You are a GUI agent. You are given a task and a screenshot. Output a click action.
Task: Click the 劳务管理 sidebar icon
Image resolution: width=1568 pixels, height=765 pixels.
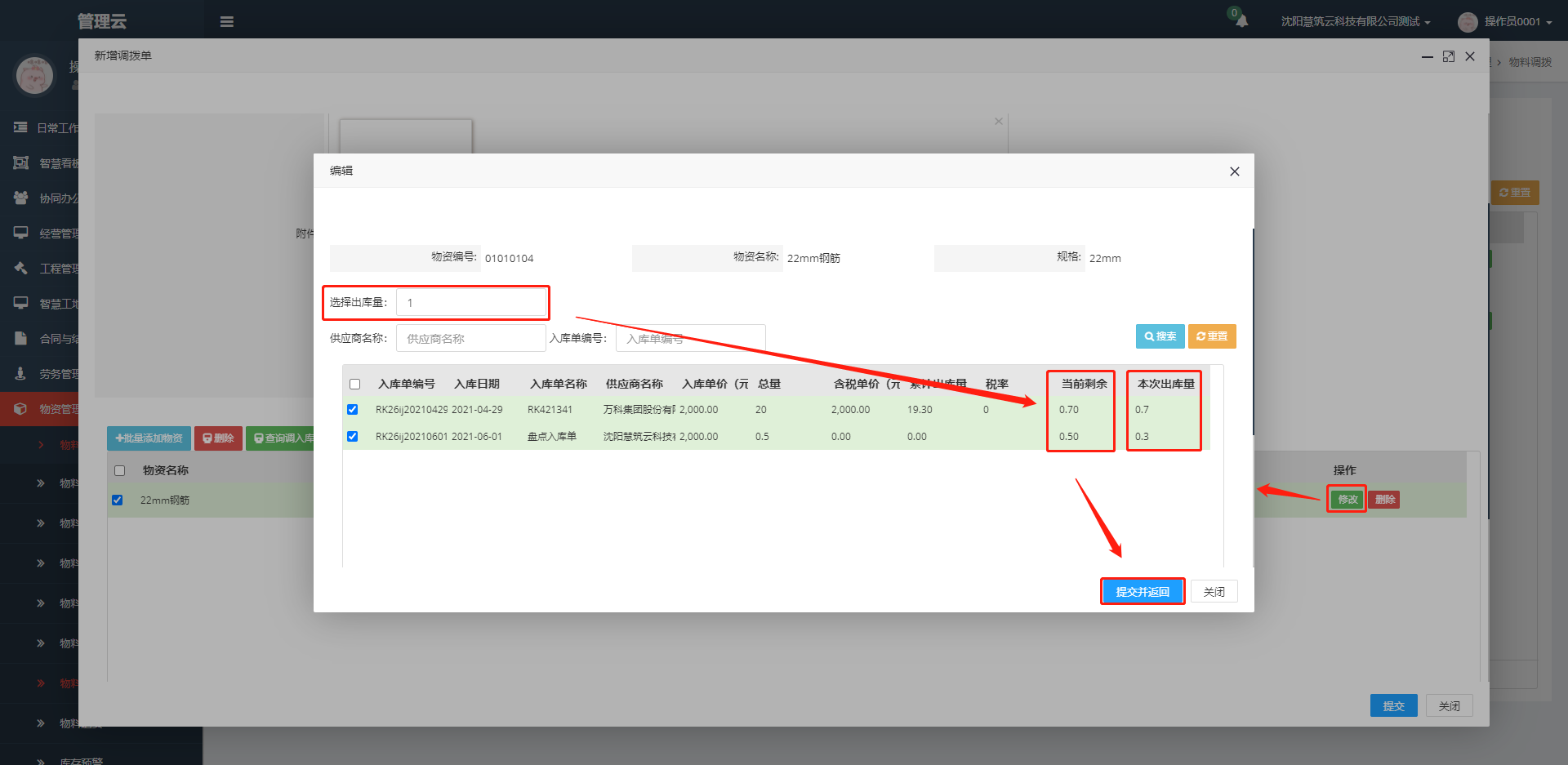pyautogui.click(x=20, y=373)
